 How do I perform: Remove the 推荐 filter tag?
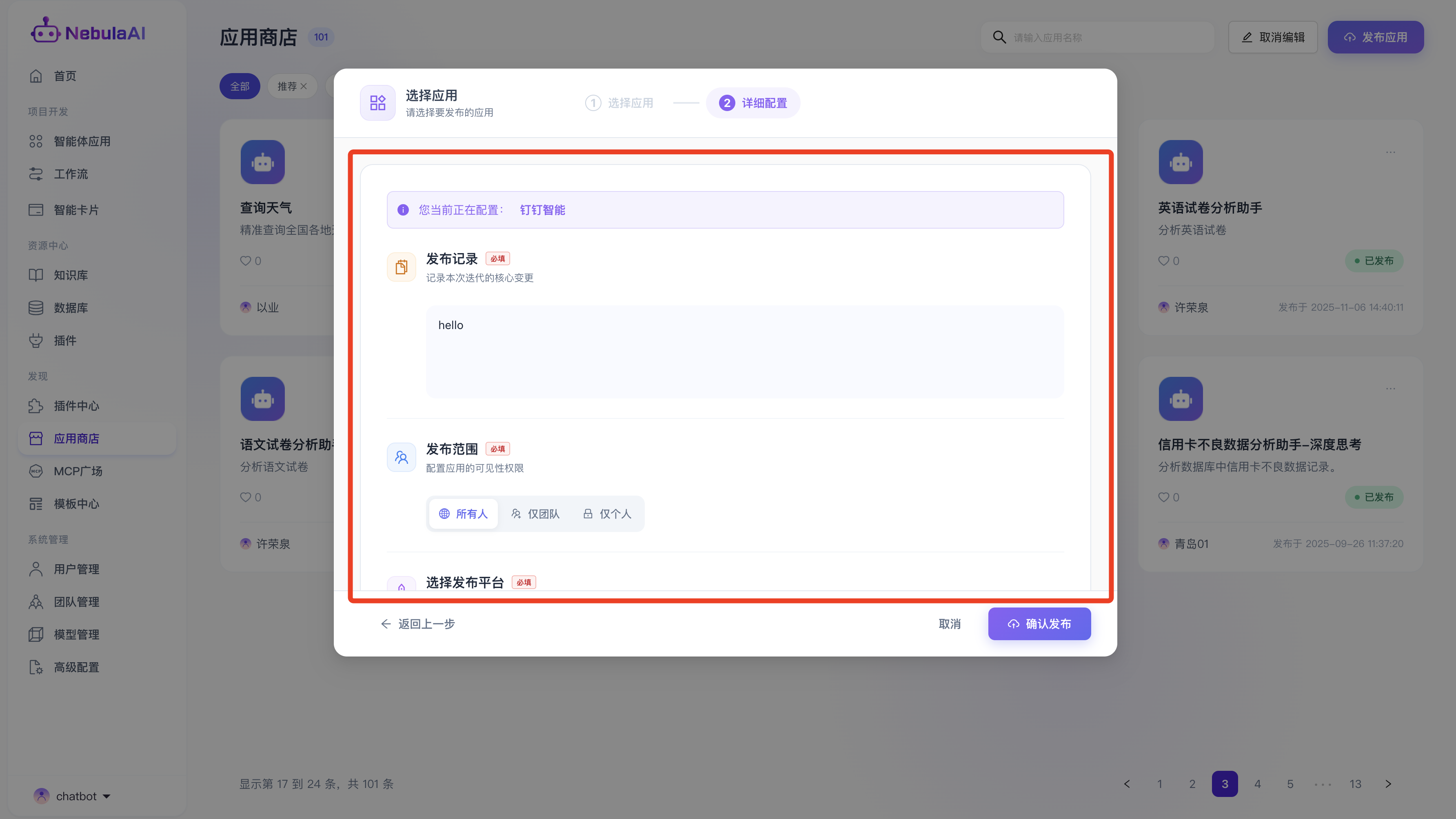[304, 86]
